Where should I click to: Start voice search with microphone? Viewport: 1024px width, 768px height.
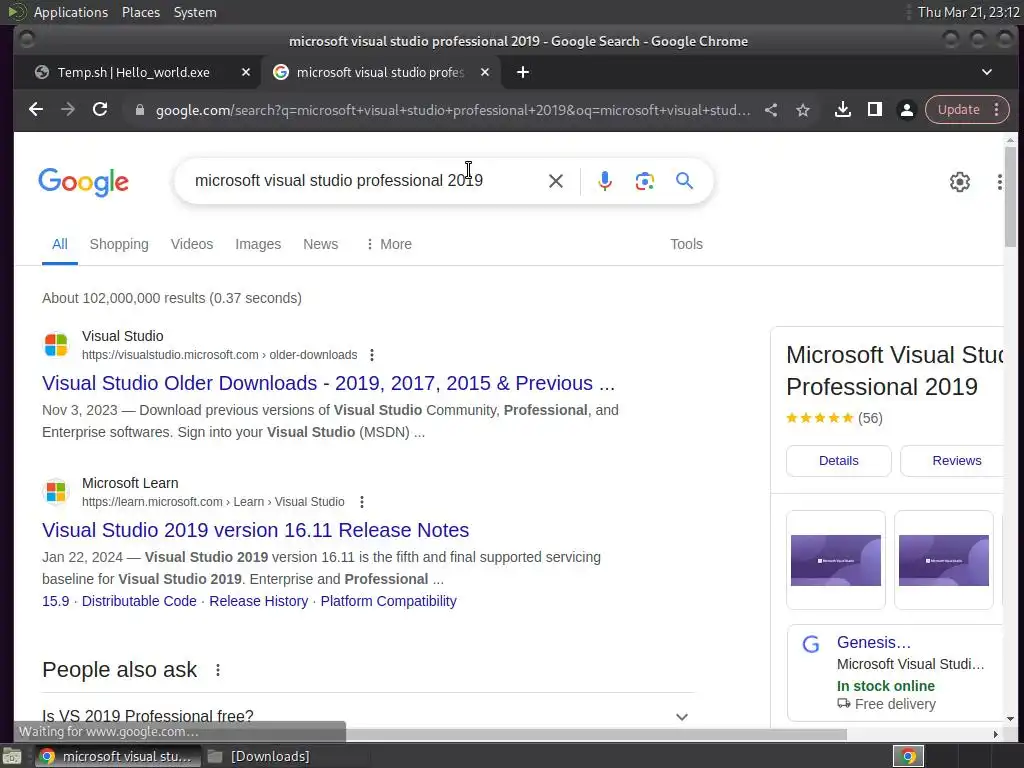click(605, 181)
